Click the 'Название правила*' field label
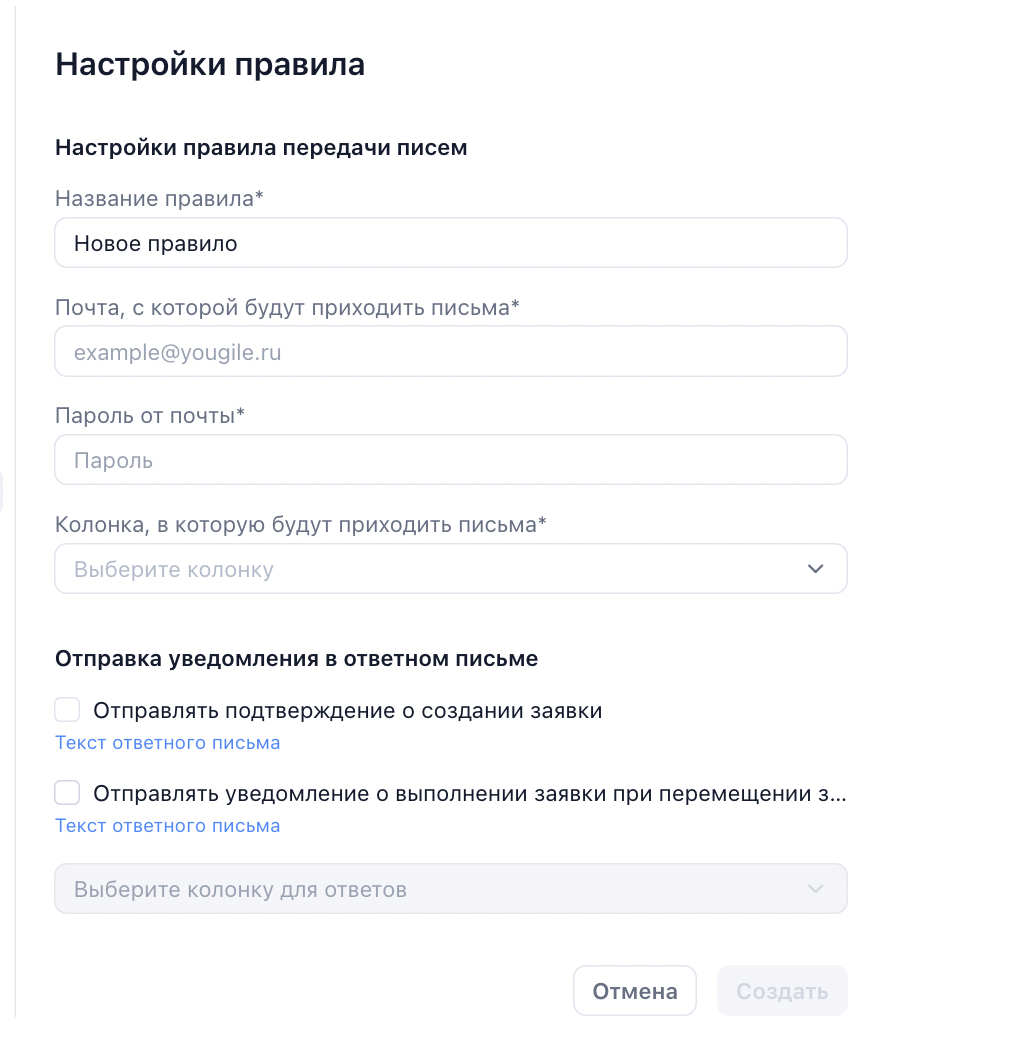1010x1046 pixels. [159, 199]
